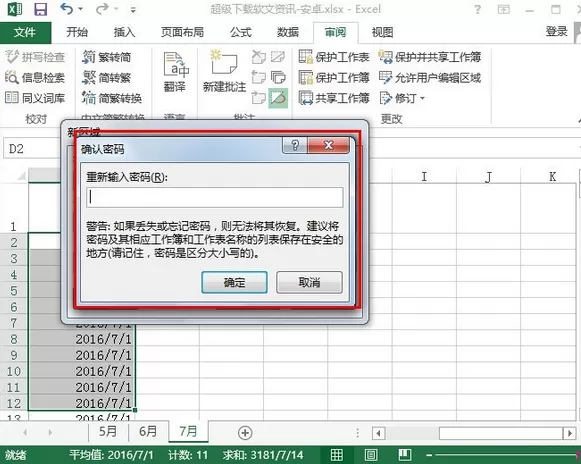Click the previous comment icon

coord(259,77)
